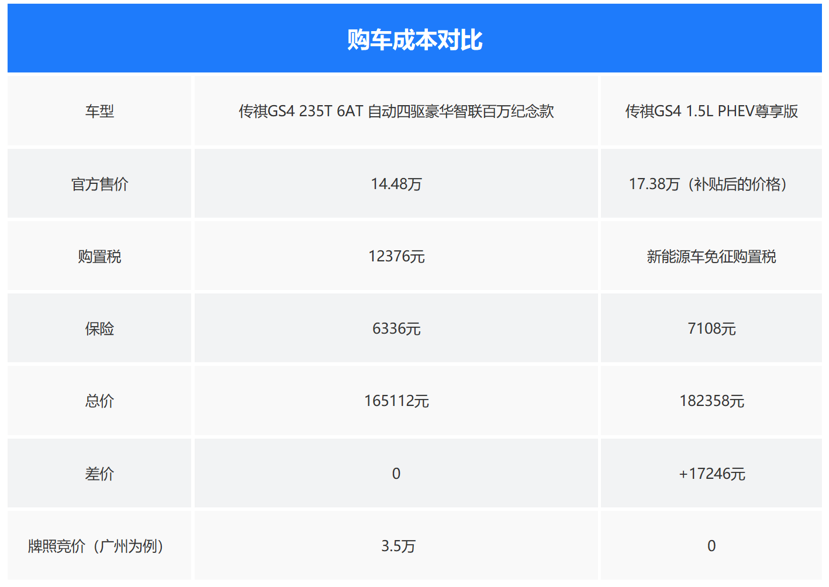Select the 3.5万 license plate bid cell
Screen dimensions: 829x587
click(396, 546)
